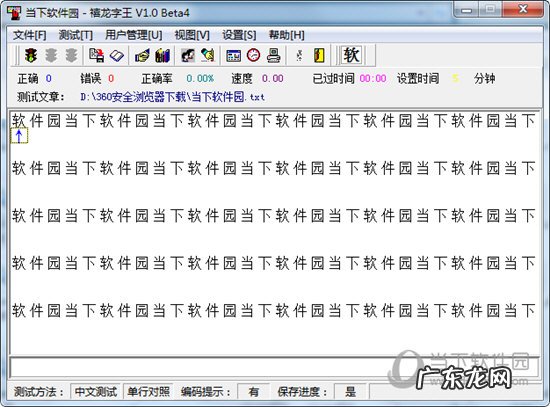Click the greyed traffic light next to document icon

pos(71,55)
